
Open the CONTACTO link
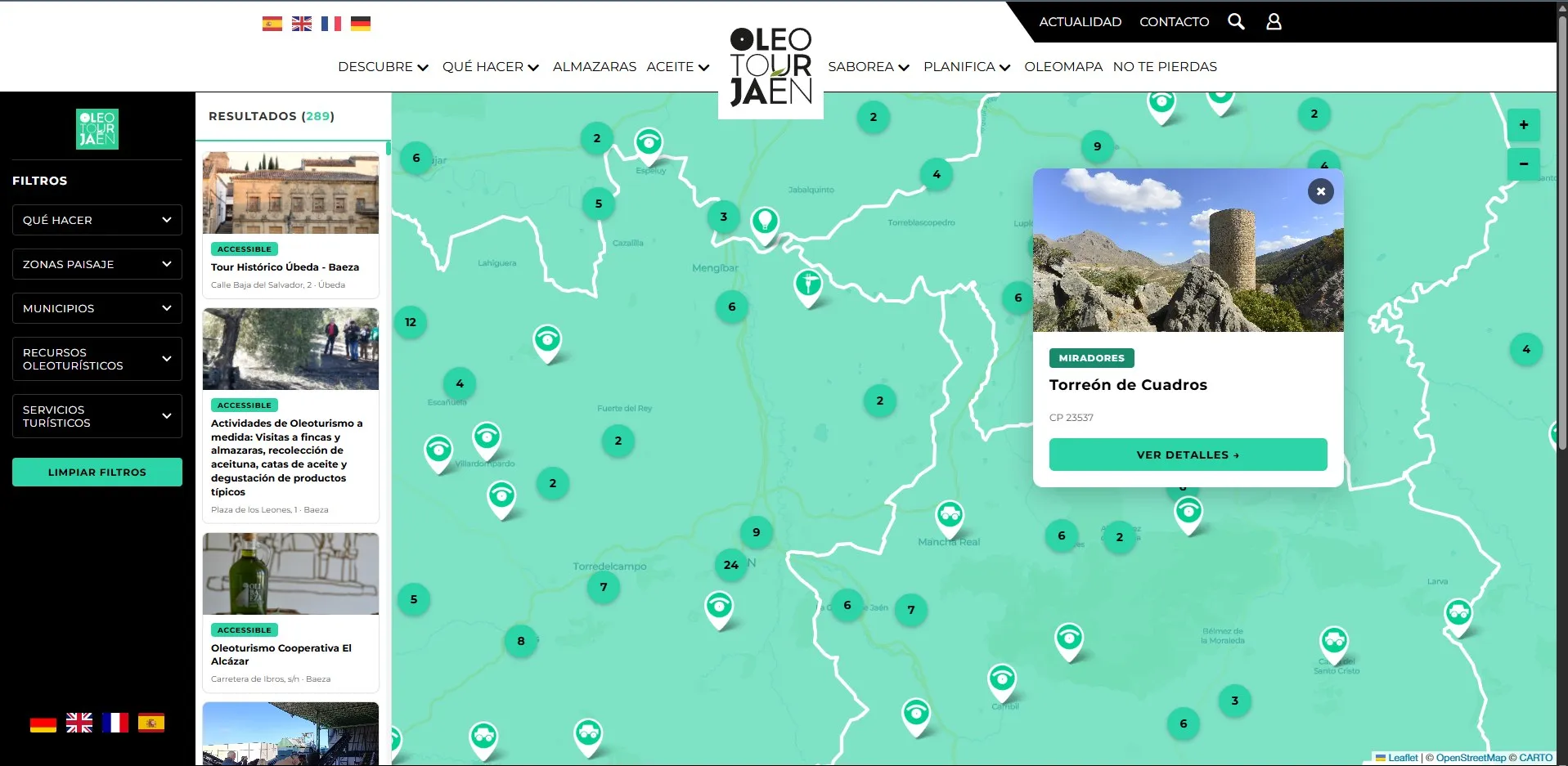point(1174,22)
